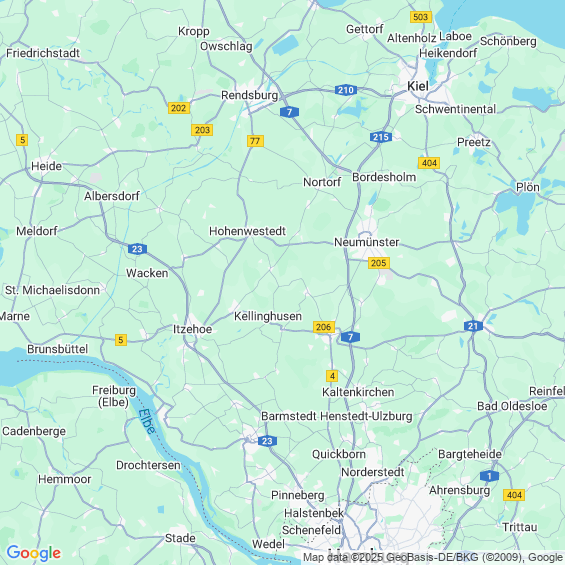Click the 1 highway shield near Ahrensburg
565x565 pixels.
(489, 476)
